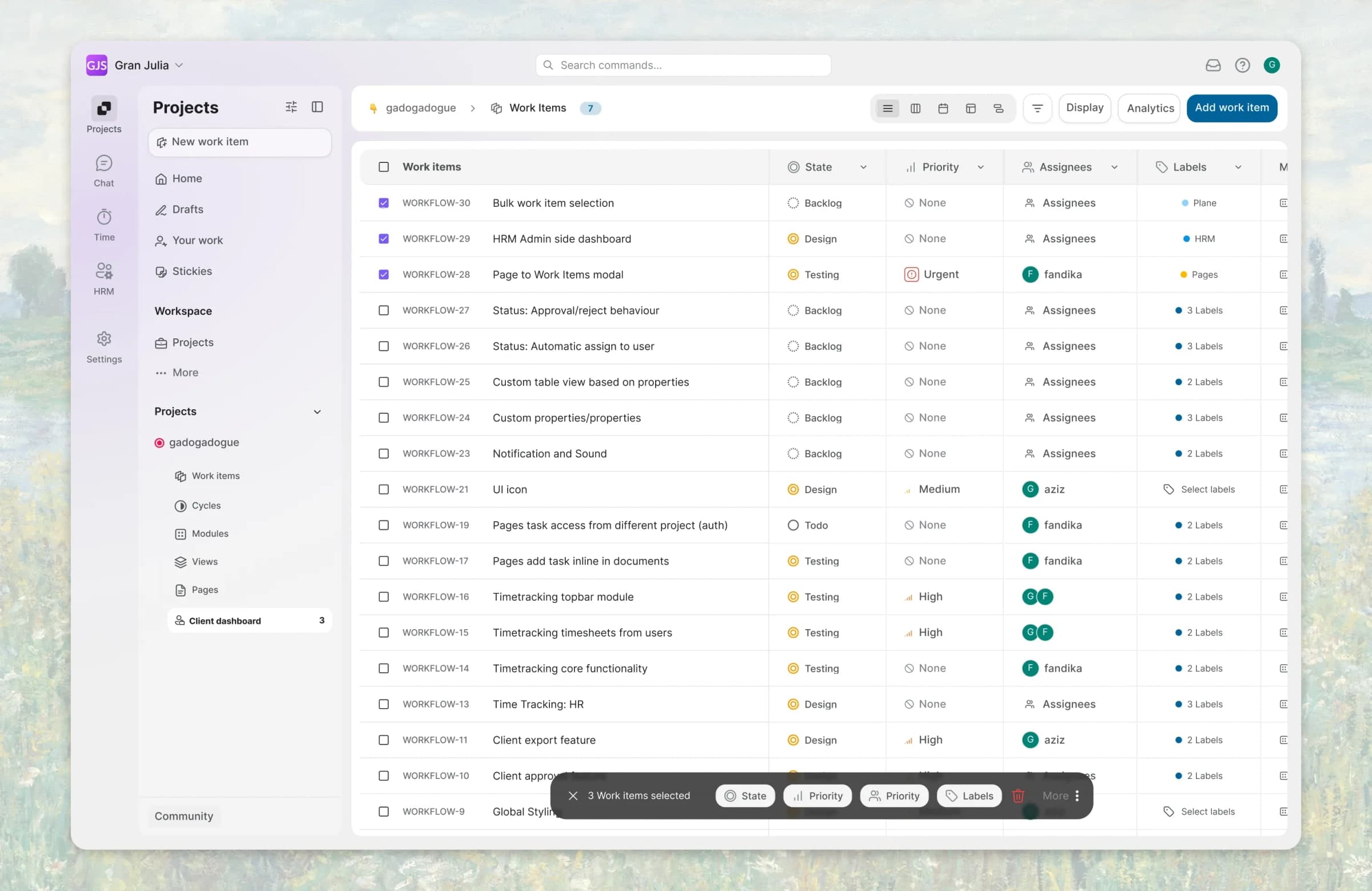Viewport: 1372px width, 891px height.
Task: Dismiss selection with the X icon
Action: pyautogui.click(x=572, y=796)
